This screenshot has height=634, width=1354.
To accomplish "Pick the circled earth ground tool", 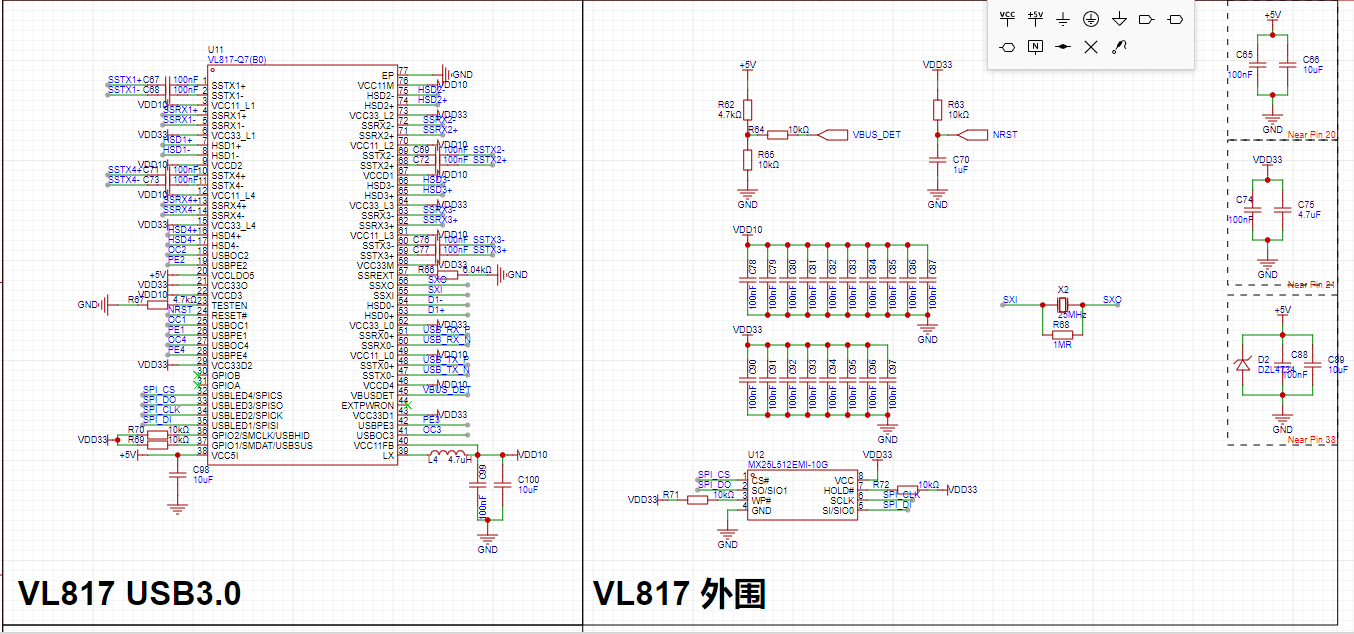I will 1092,18.
